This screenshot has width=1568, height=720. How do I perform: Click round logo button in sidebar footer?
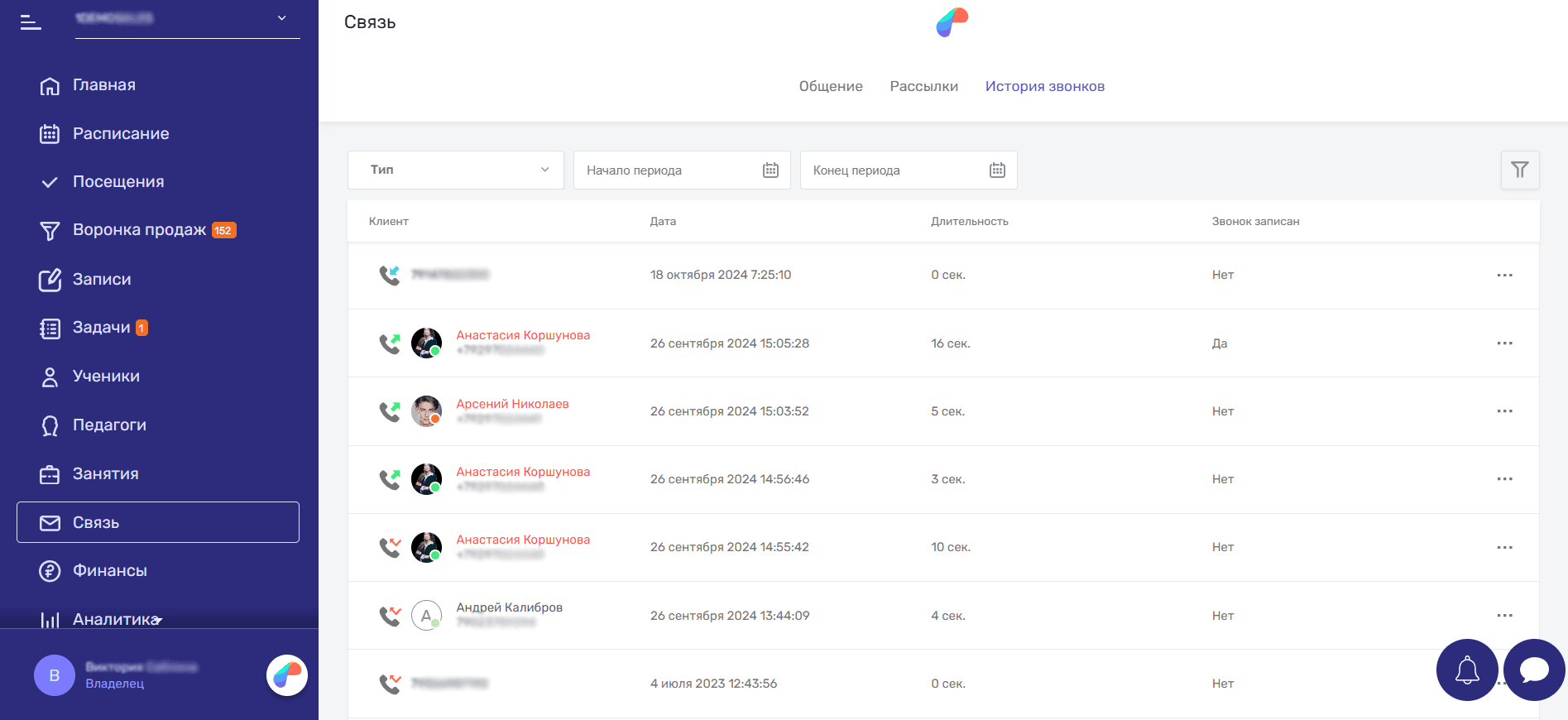[287, 675]
